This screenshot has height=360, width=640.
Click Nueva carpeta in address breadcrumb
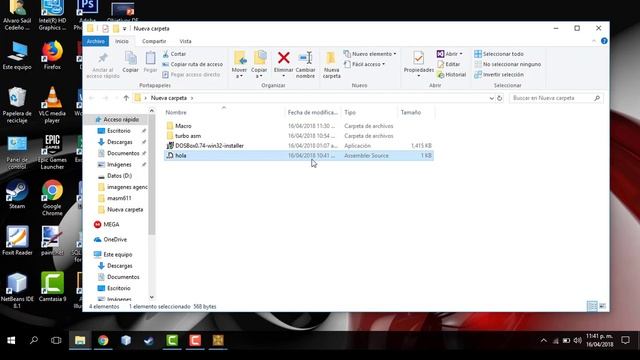coord(169,98)
